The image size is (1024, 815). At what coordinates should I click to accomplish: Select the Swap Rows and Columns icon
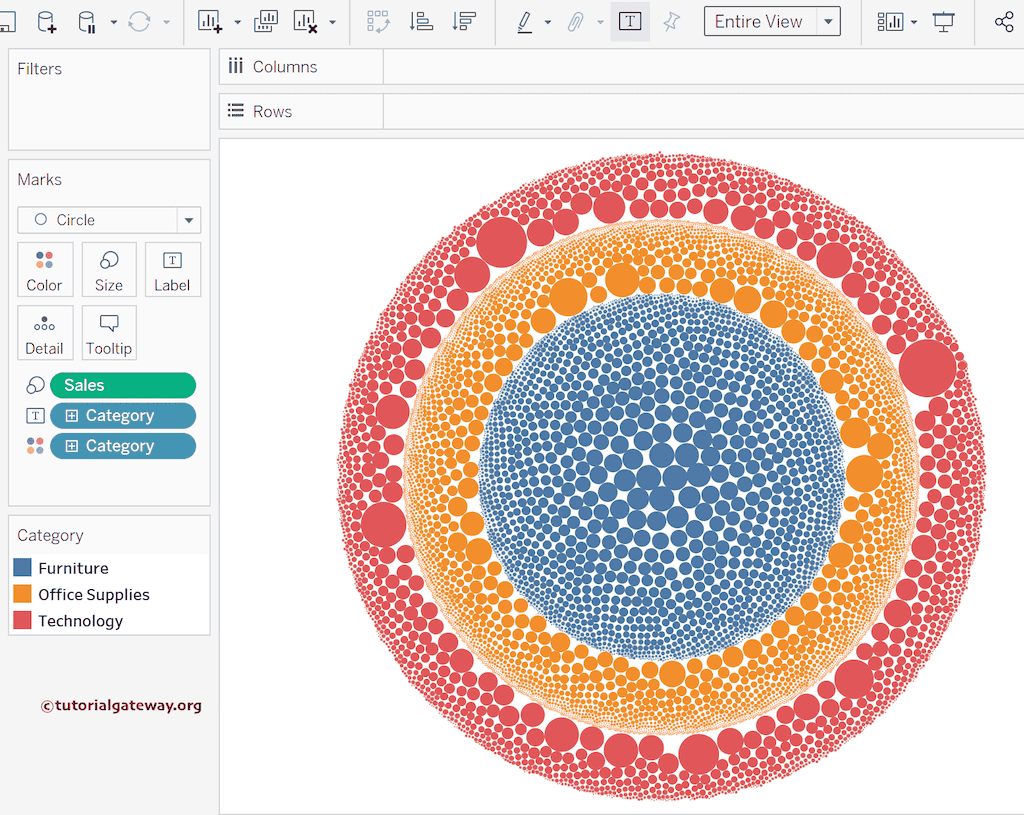tap(378, 21)
